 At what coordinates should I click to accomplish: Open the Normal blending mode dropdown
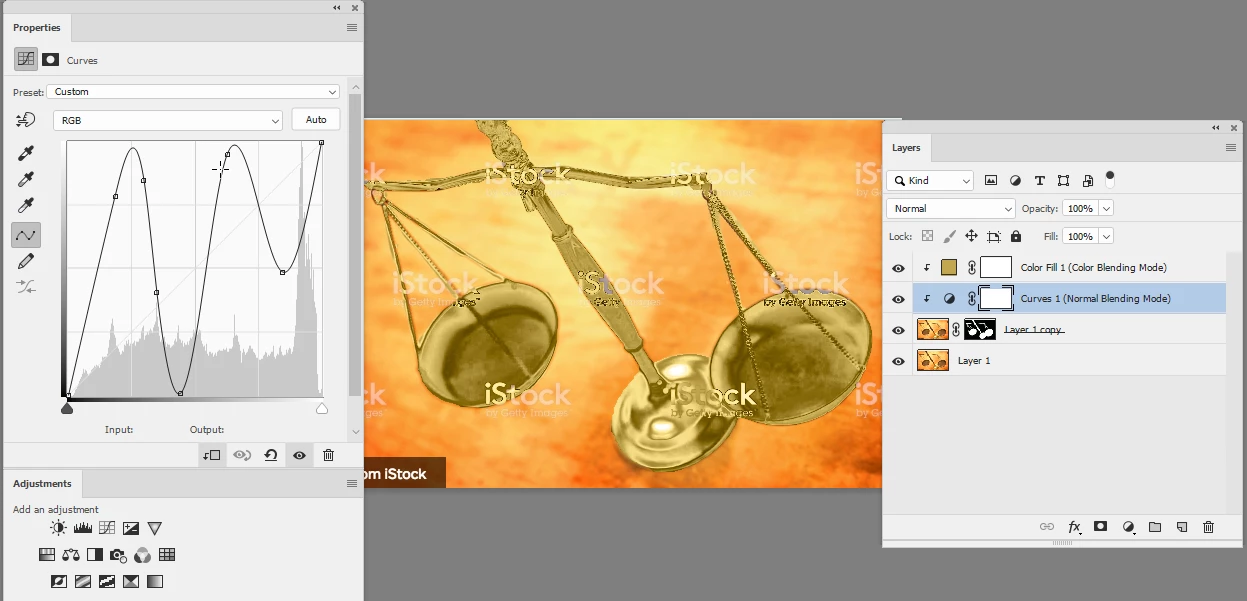point(951,209)
